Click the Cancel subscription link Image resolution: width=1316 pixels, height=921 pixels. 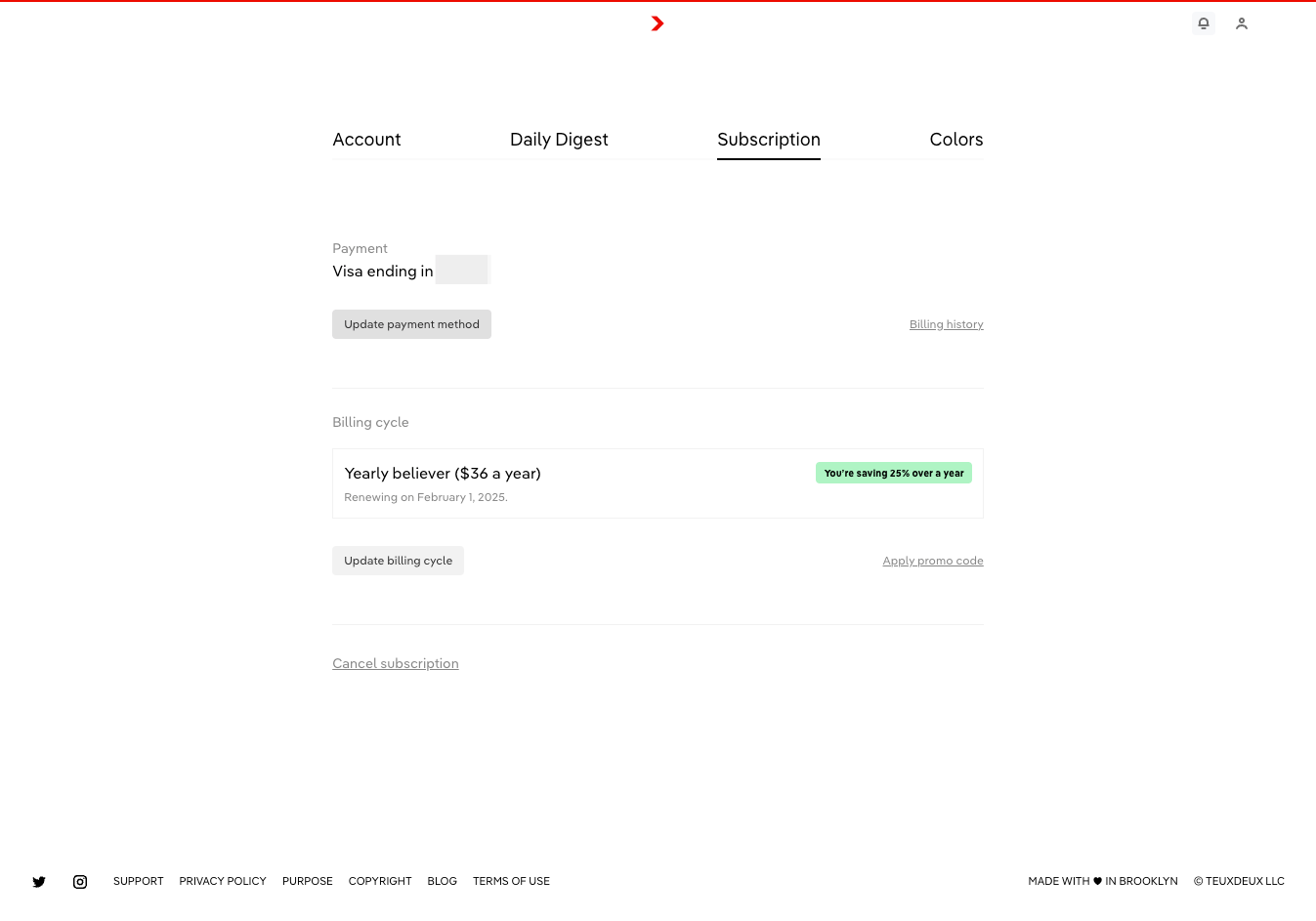[x=396, y=663]
